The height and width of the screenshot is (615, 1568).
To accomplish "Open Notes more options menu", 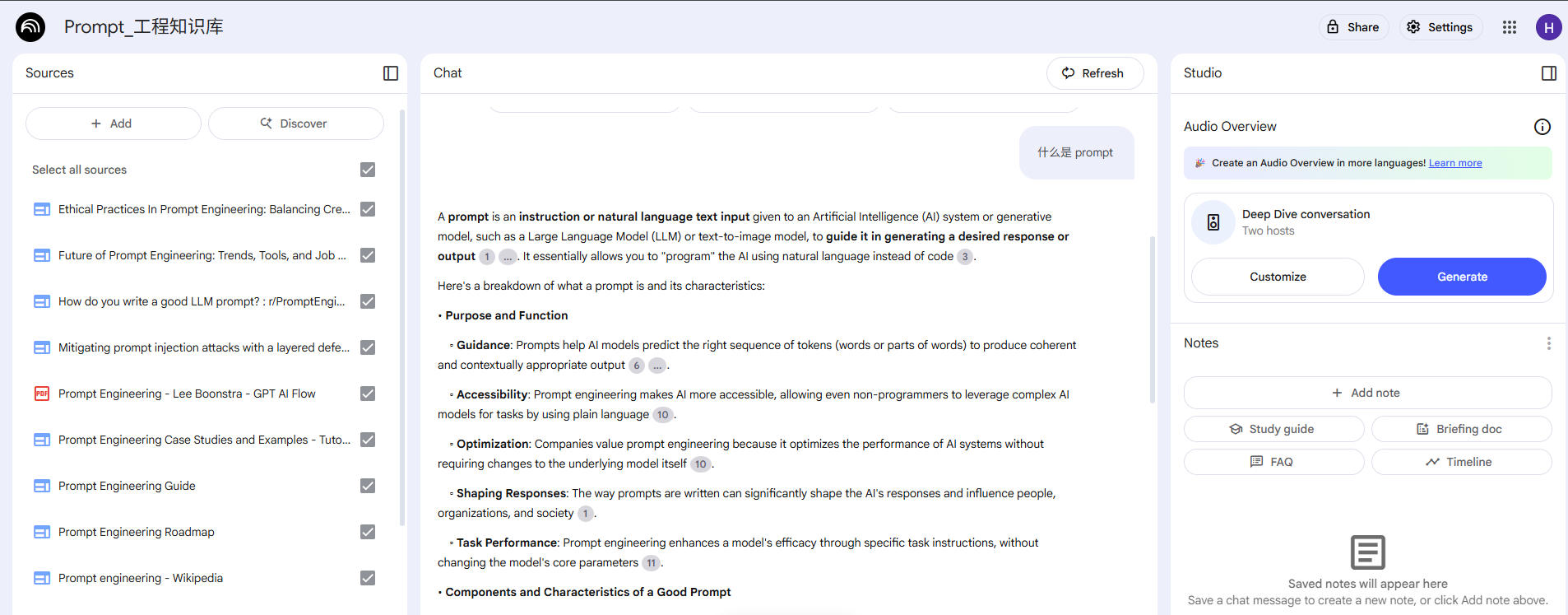I will [1548, 343].
